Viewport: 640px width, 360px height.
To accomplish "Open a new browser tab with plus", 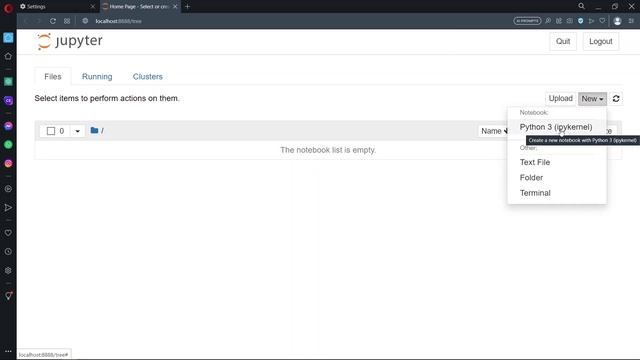I will (187, 7).
